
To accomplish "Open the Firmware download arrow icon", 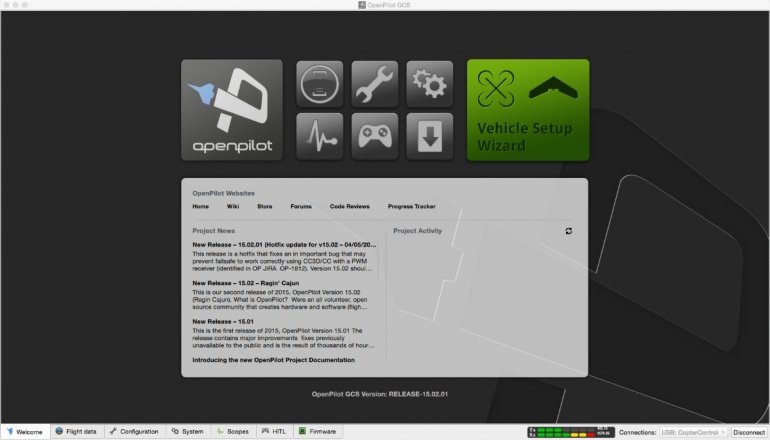I will click(429, 137).
